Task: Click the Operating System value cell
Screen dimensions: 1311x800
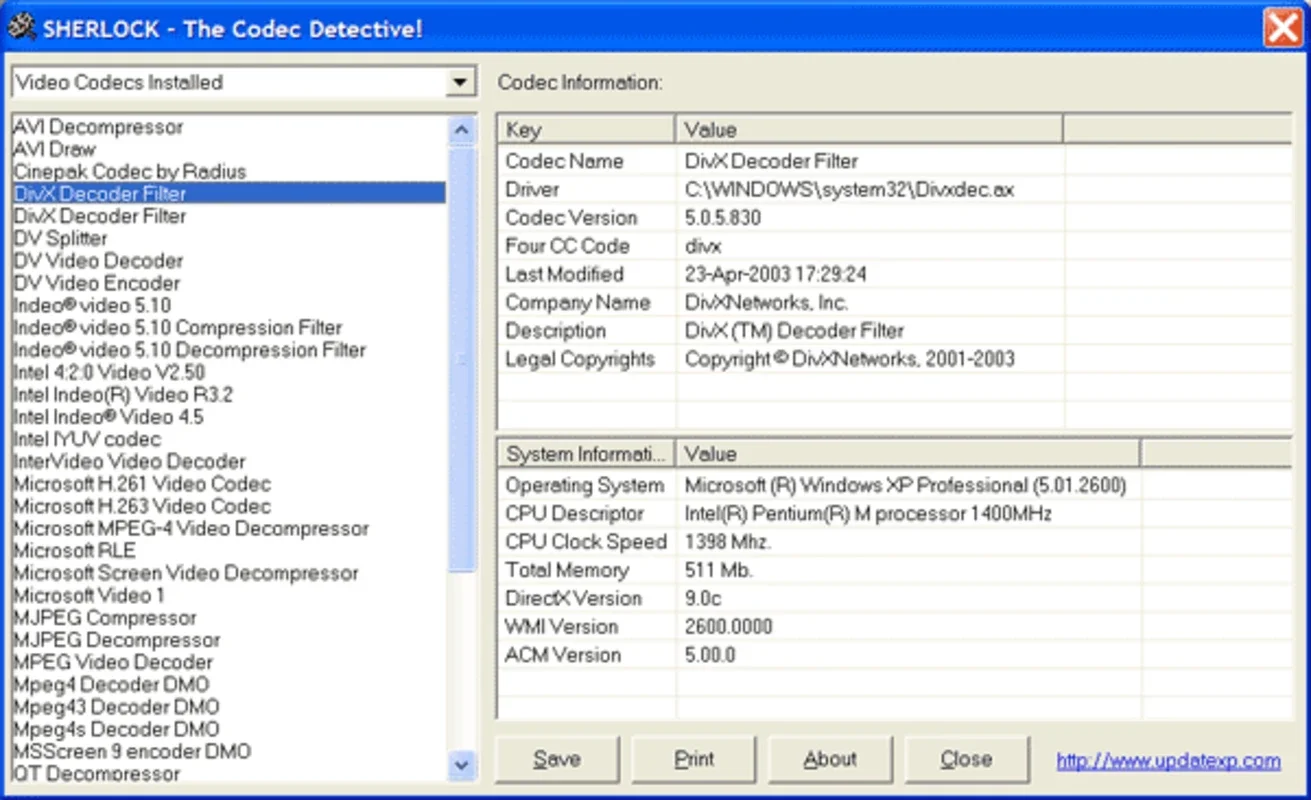Action: [906, 485]
